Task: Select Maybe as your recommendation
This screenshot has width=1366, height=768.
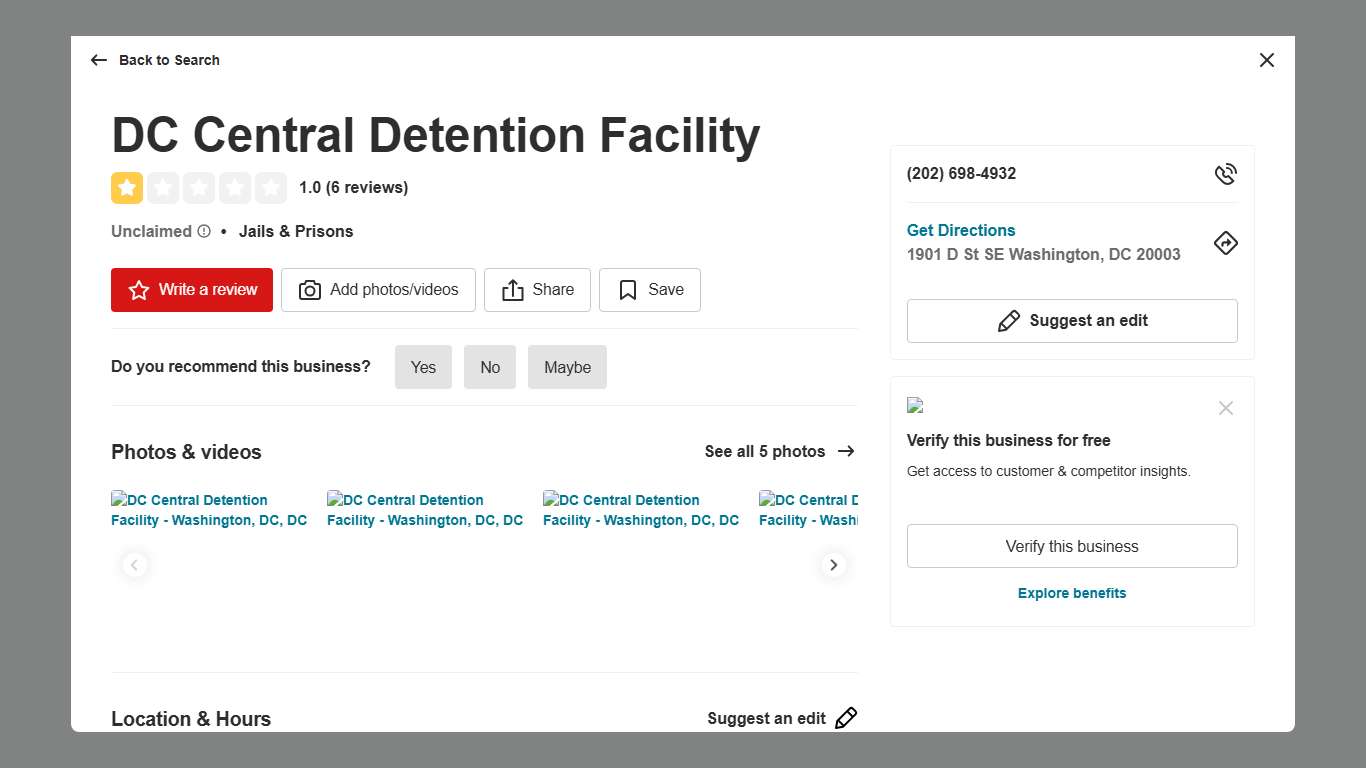Action: click(x=567, y=367)
